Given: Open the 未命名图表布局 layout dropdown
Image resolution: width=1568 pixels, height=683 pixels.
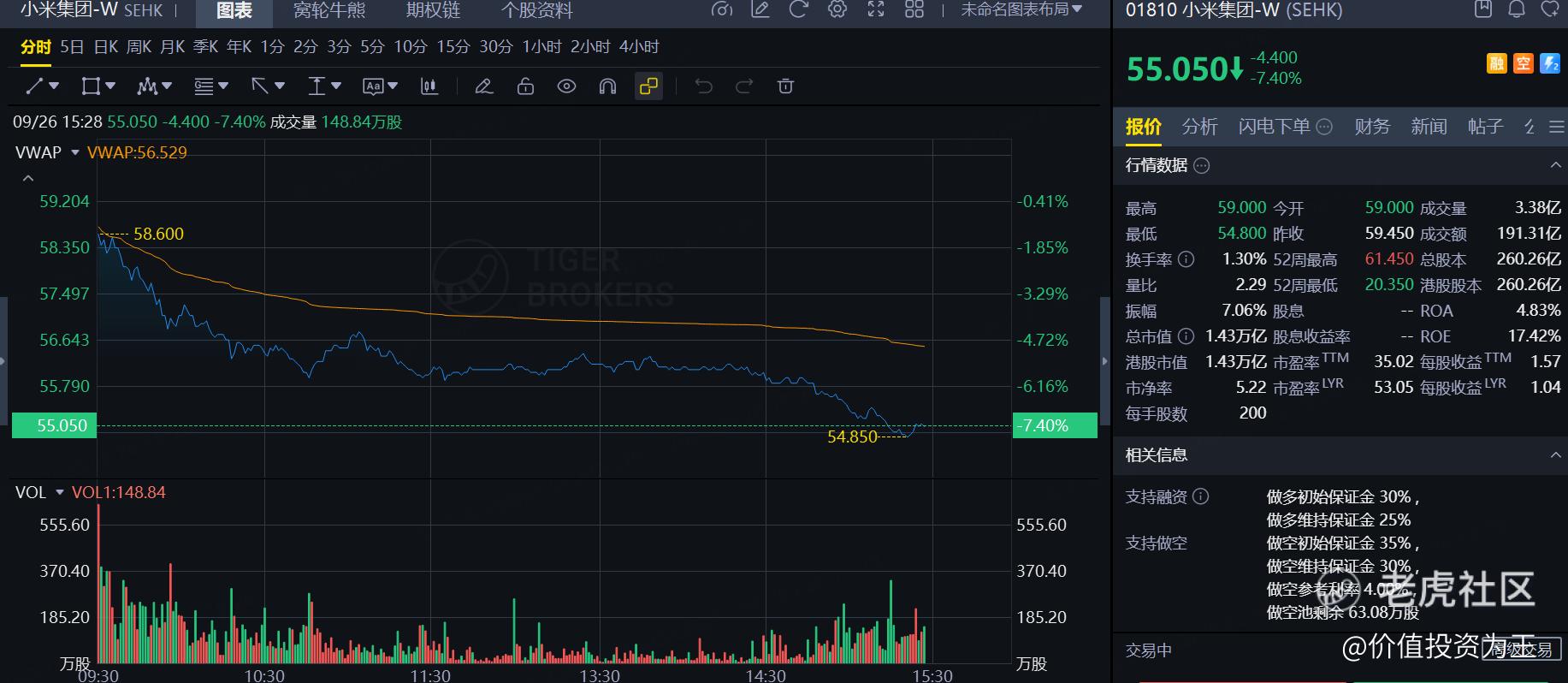Looking at the screenshot, I should click(1021, 9).
